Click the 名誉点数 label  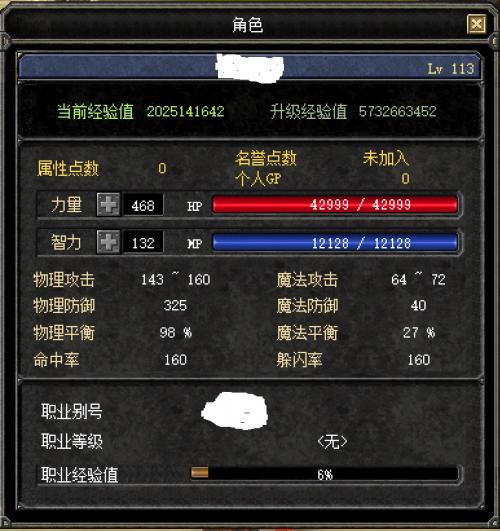point(266,158)
